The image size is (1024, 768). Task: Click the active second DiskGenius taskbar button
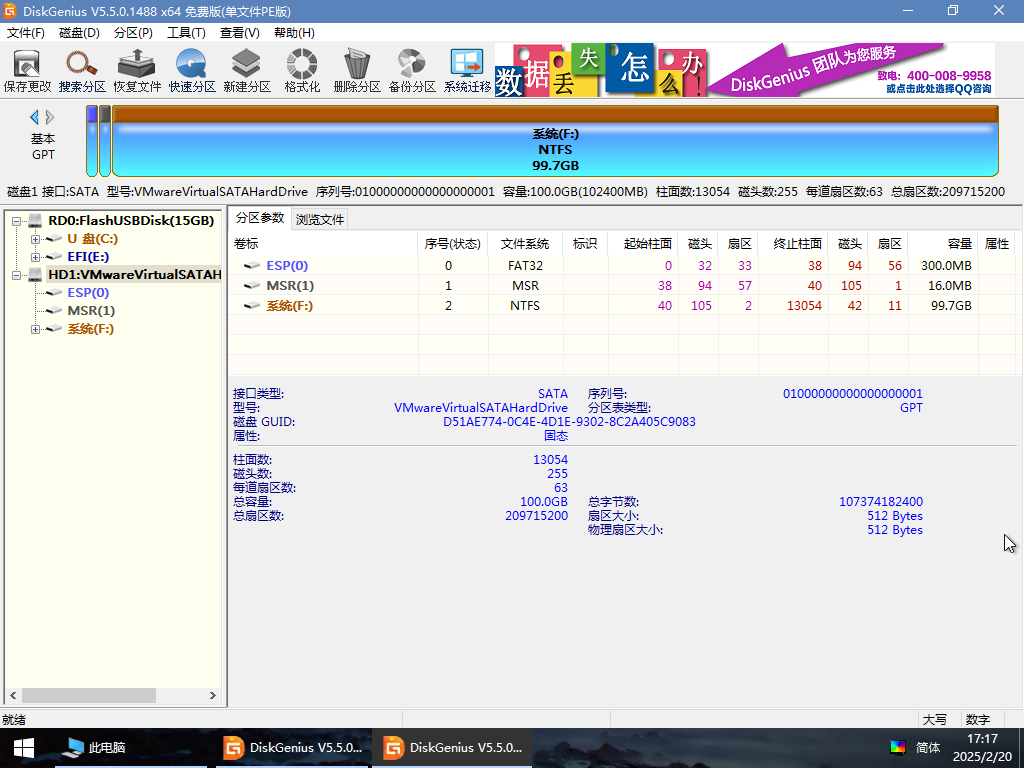click(452, 748)
